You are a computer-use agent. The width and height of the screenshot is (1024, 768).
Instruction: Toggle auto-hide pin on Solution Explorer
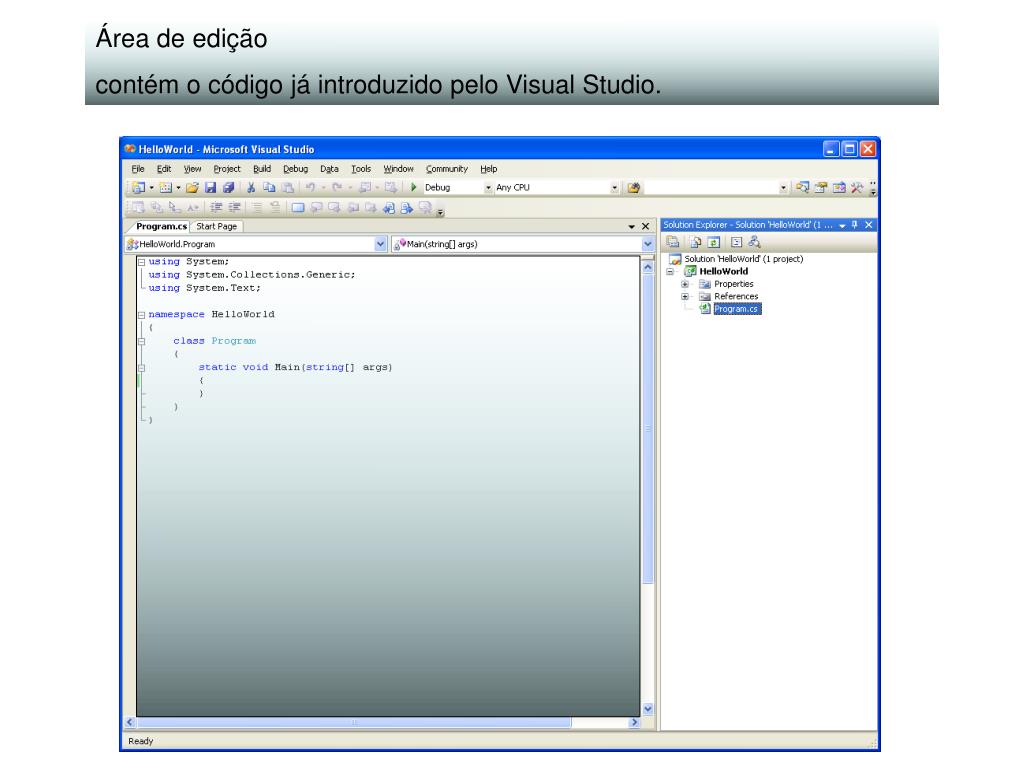coord(855,225)
